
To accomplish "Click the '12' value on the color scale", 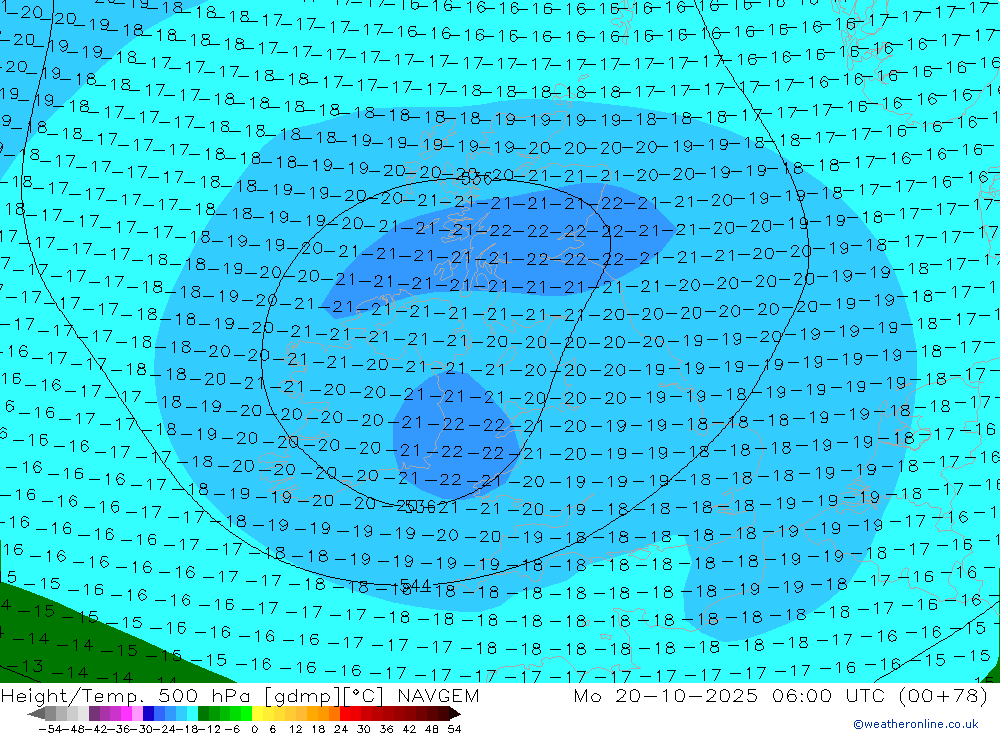I will coord(295,729).
